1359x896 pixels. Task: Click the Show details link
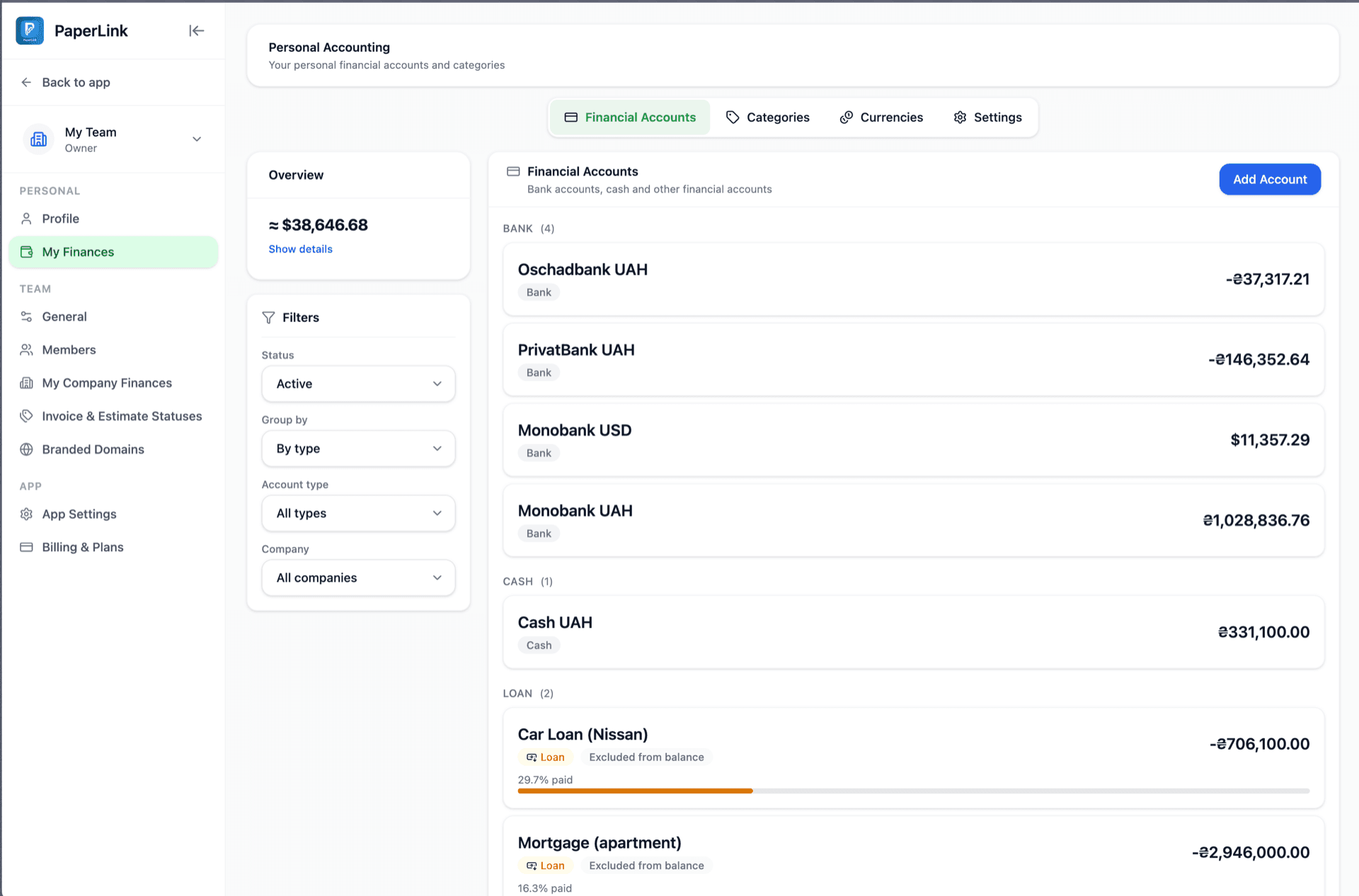300,249
